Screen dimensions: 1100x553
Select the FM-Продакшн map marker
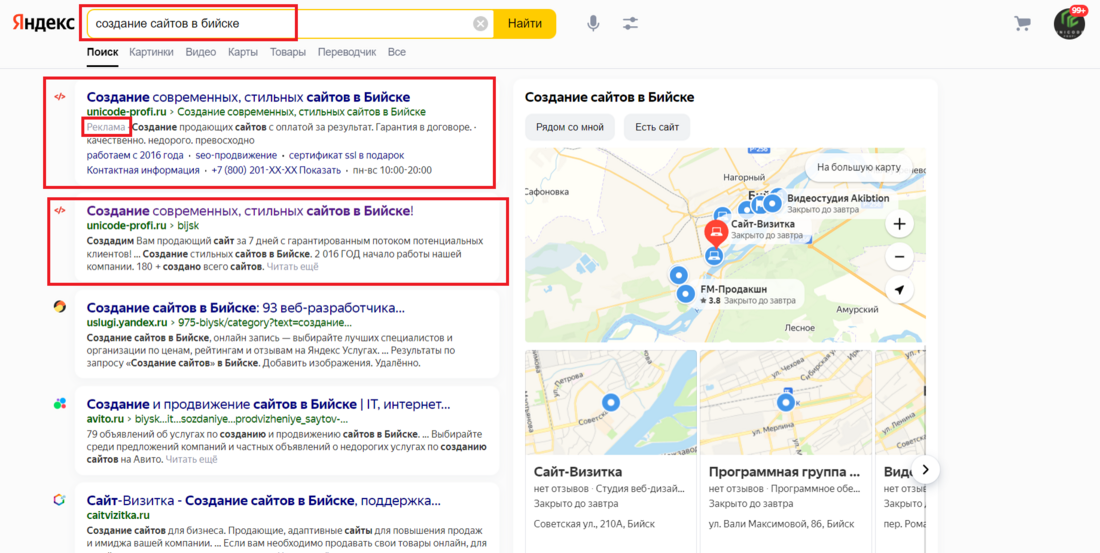(x=685, y=294)
